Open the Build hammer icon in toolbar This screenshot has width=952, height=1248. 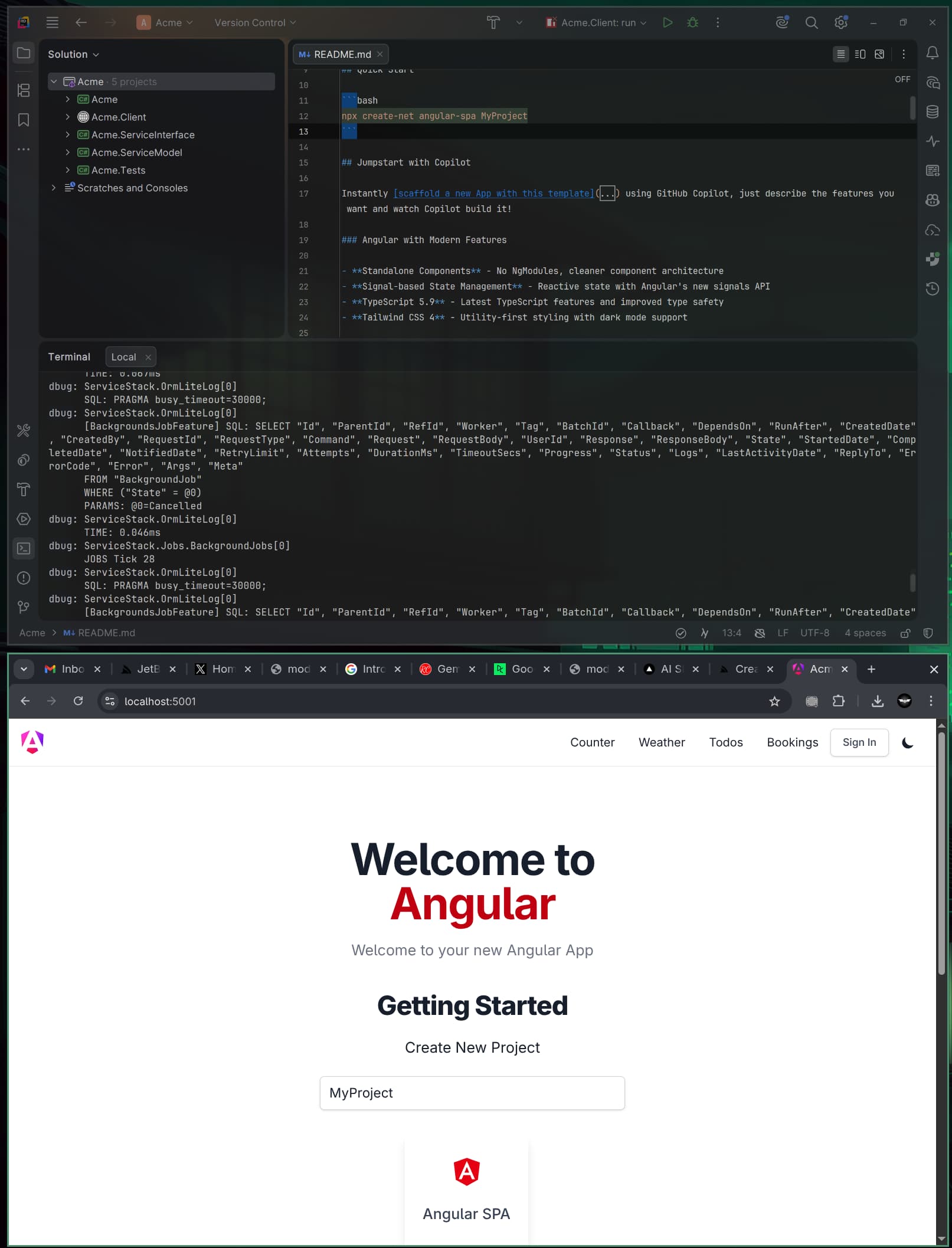pyautogui.click(x=493, y=22)
